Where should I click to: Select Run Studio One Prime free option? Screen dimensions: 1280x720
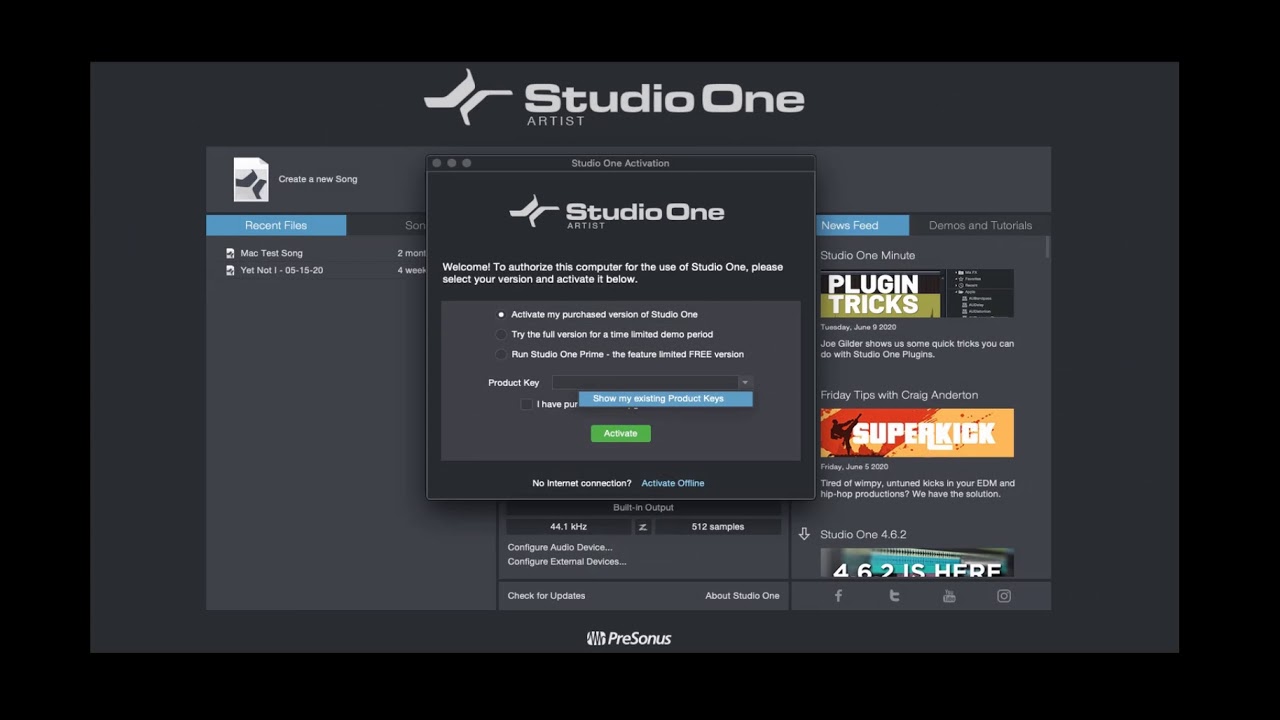[x=501, y=354]
